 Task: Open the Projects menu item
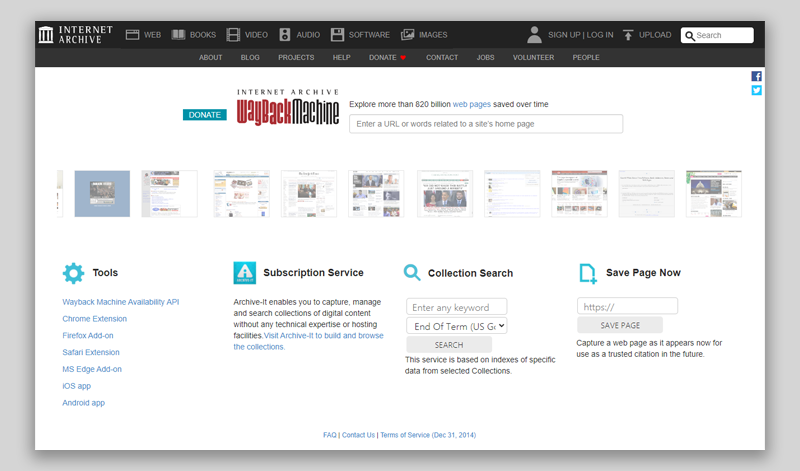click(296, 58)
